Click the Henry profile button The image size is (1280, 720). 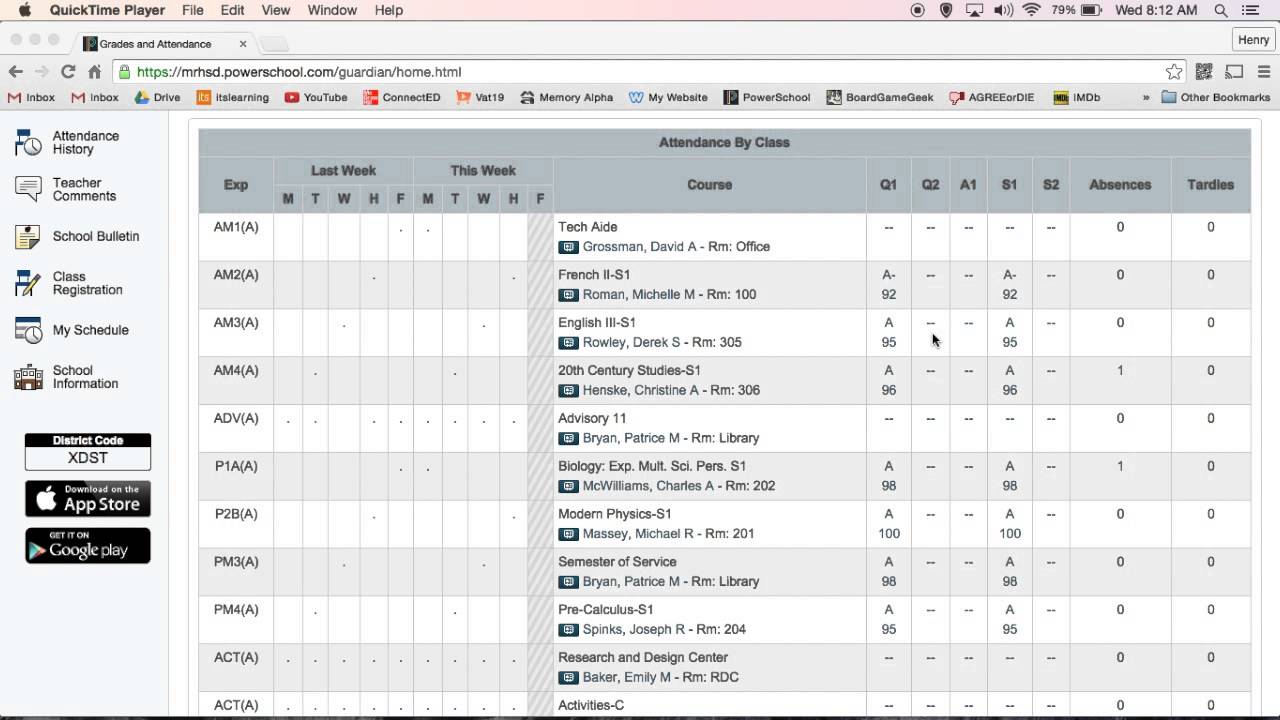tap(1253, 40)
